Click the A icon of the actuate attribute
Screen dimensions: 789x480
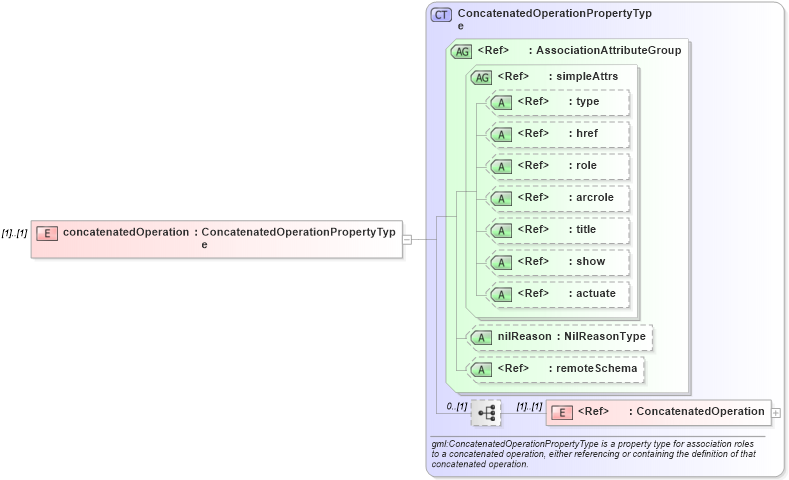(x=501, y=294)
